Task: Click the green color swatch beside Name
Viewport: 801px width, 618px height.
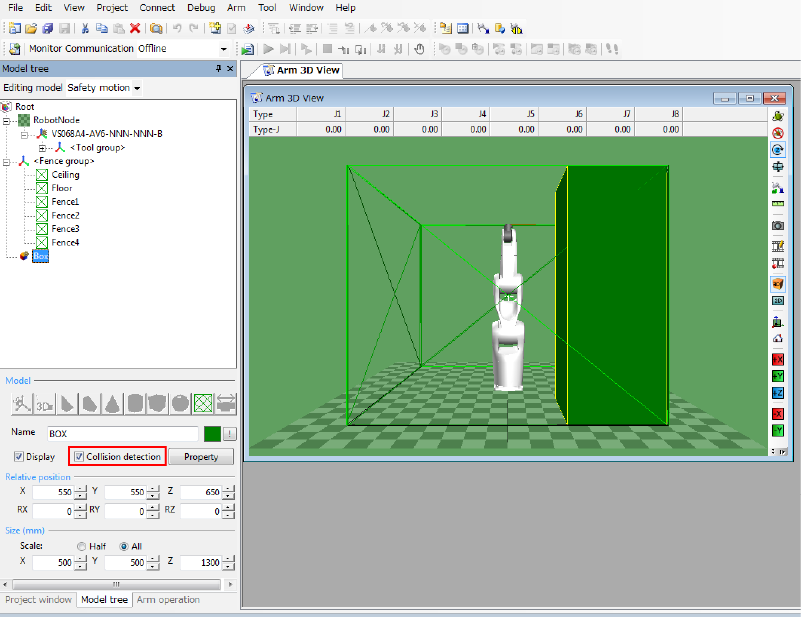Action: [x=212, y=433]
